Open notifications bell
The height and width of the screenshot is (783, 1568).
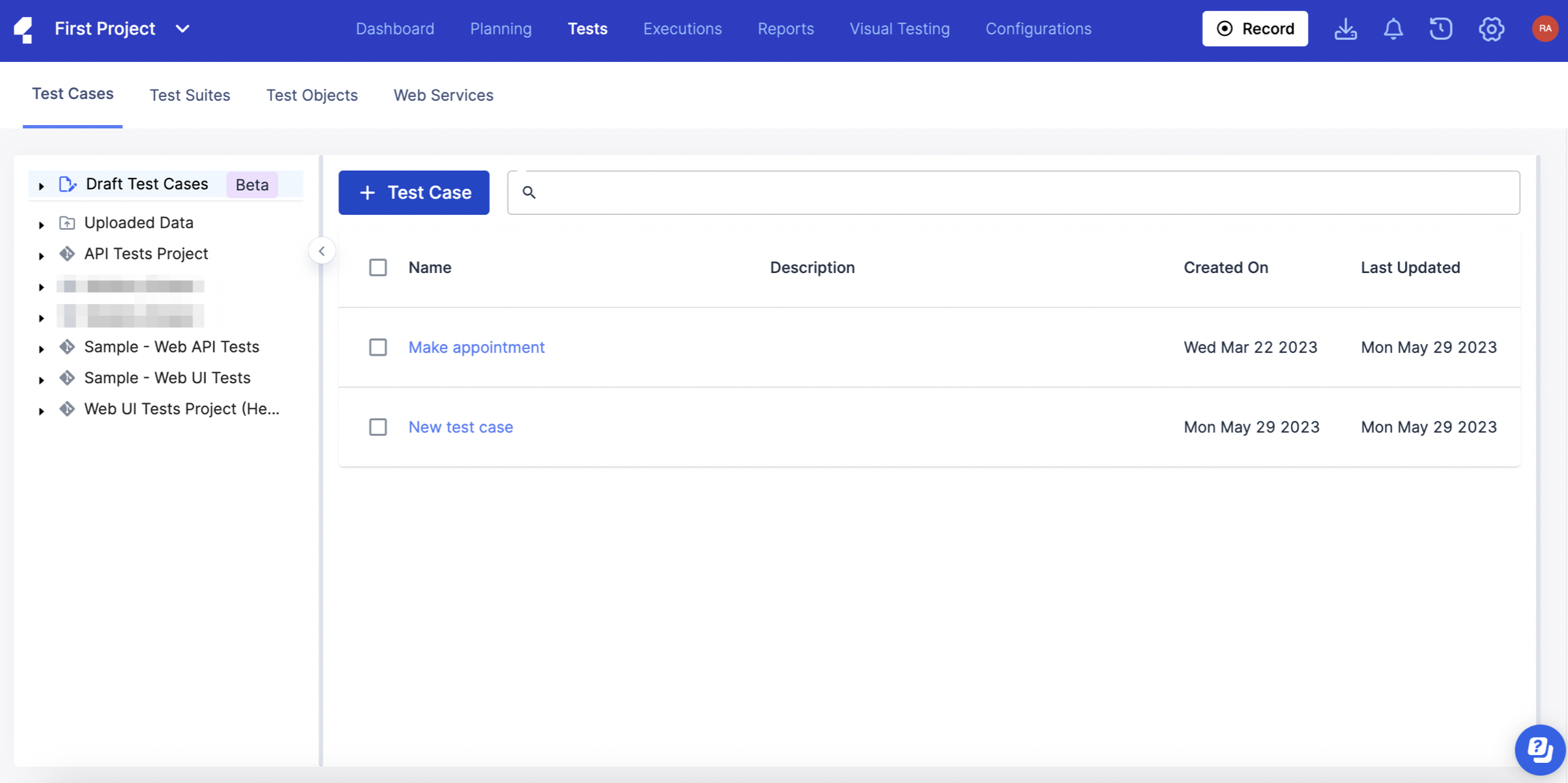1393,29
